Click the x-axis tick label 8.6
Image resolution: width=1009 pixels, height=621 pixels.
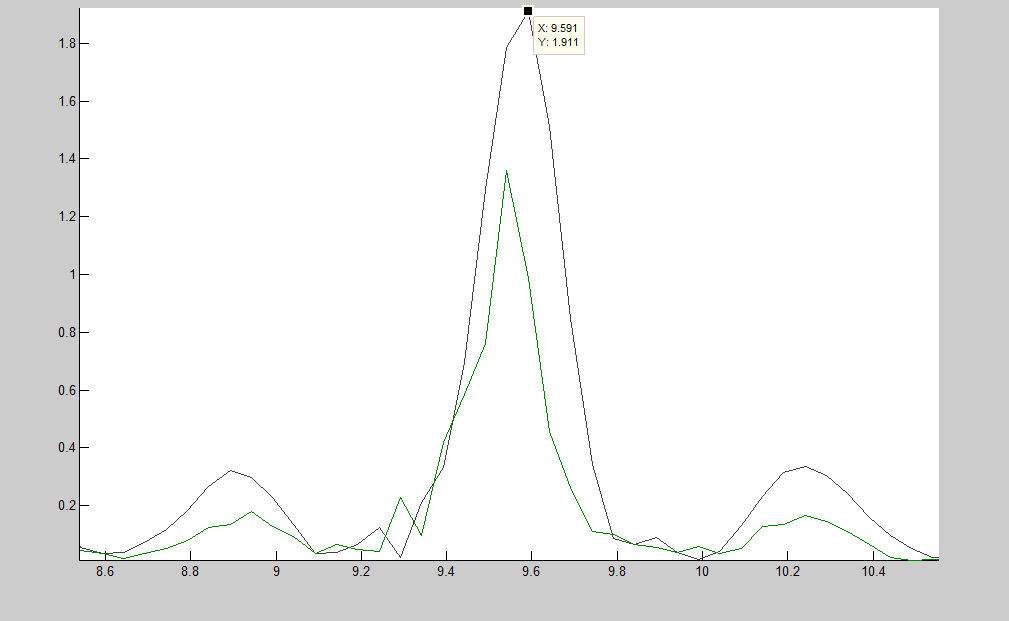pos(105,572)
